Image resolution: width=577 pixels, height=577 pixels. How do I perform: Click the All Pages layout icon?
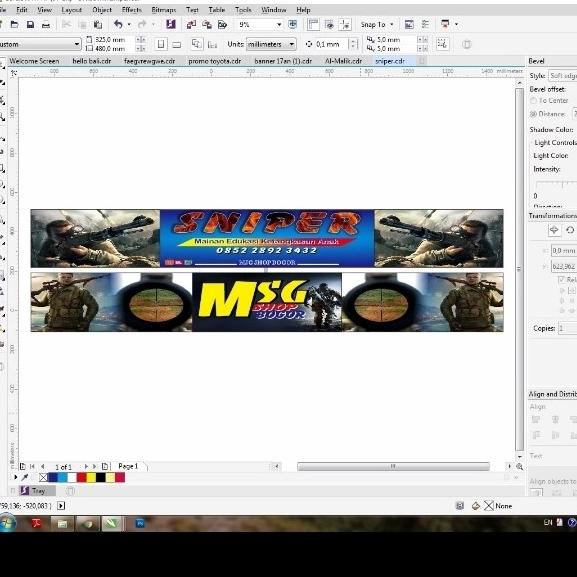coord(197,44)
